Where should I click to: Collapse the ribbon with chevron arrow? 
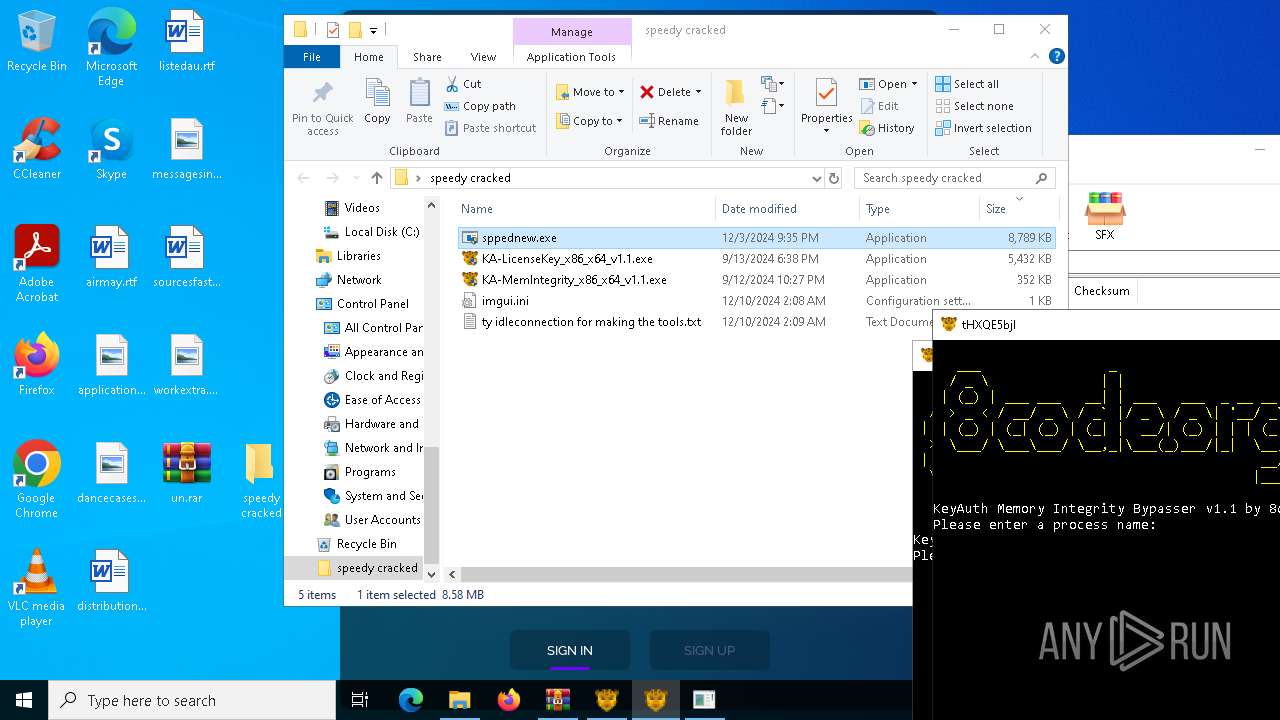coord(1036,57)
